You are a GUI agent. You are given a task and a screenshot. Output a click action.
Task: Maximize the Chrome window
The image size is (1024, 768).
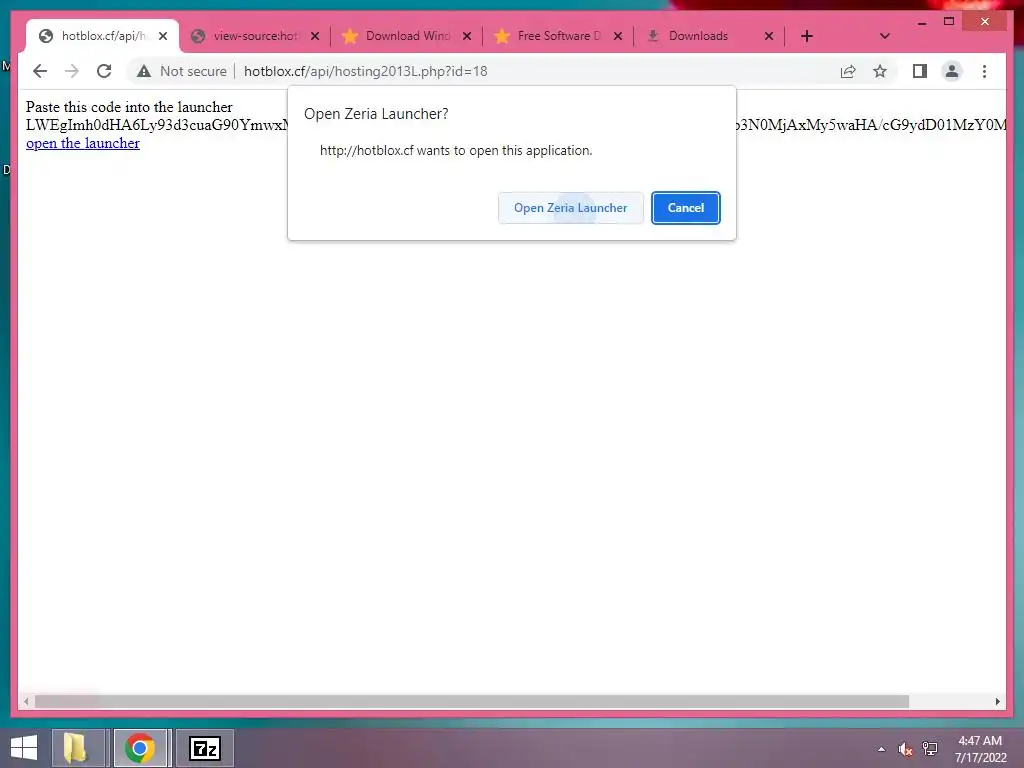(949, 22)
